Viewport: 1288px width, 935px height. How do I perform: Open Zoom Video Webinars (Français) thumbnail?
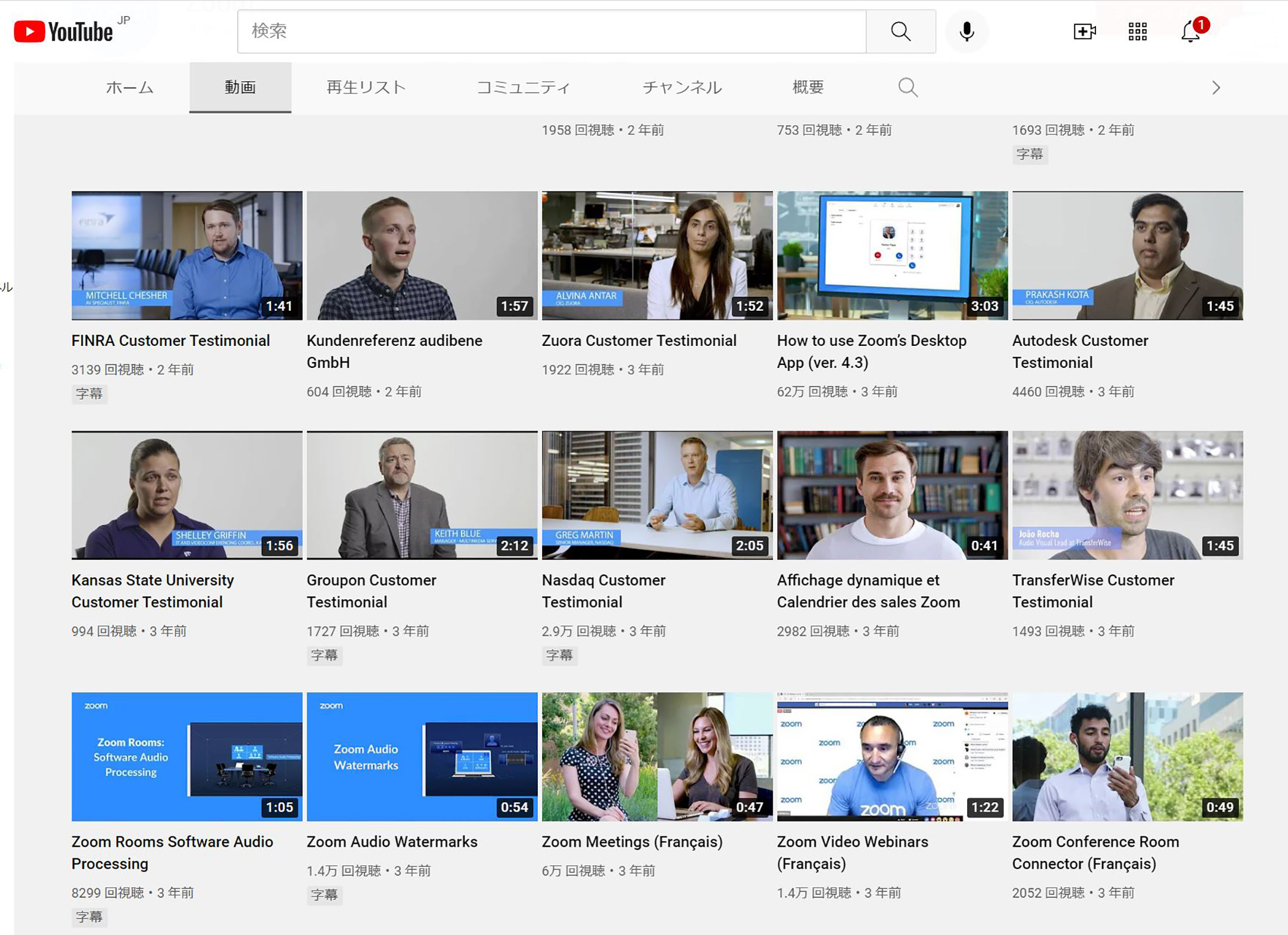point(892,757)
